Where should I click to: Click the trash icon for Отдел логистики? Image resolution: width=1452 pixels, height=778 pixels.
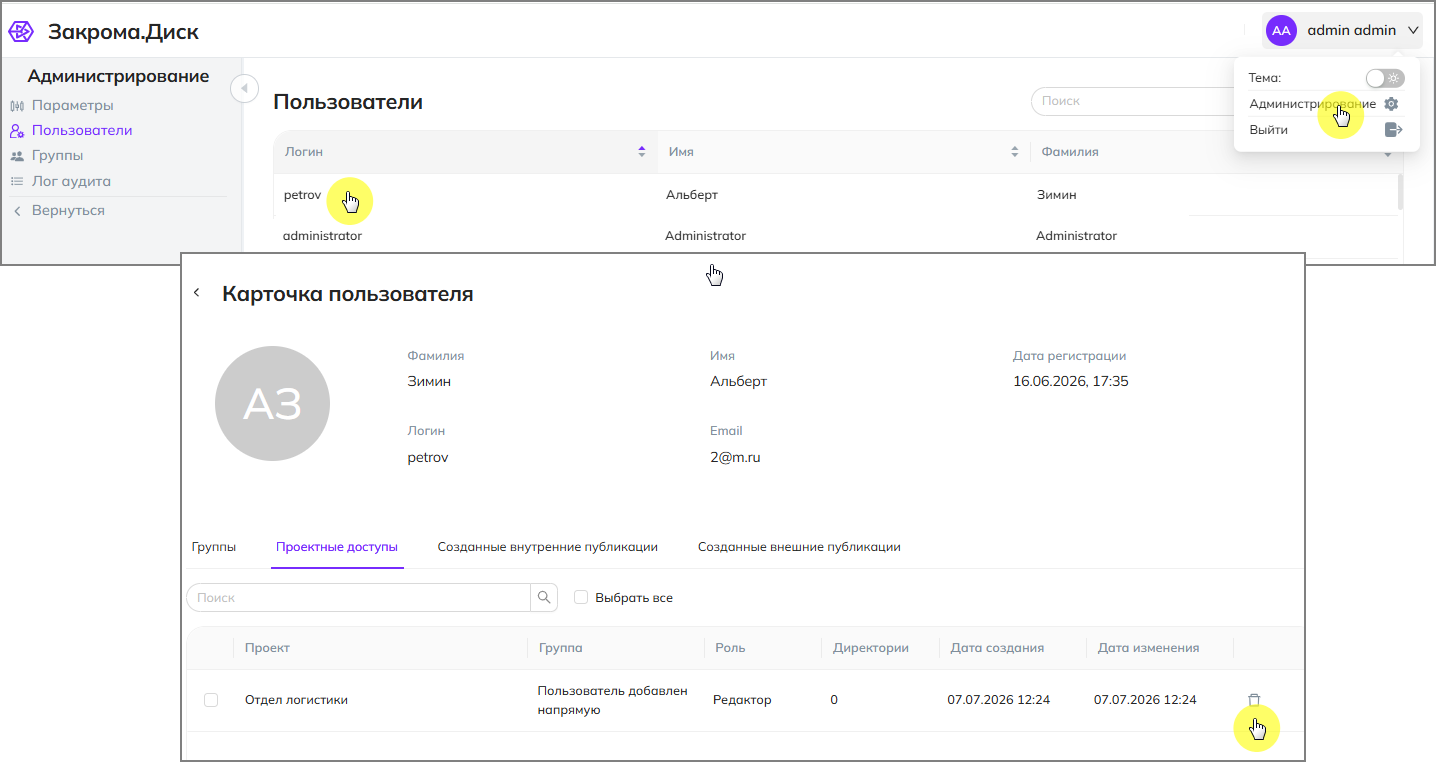pos(1254,700)
